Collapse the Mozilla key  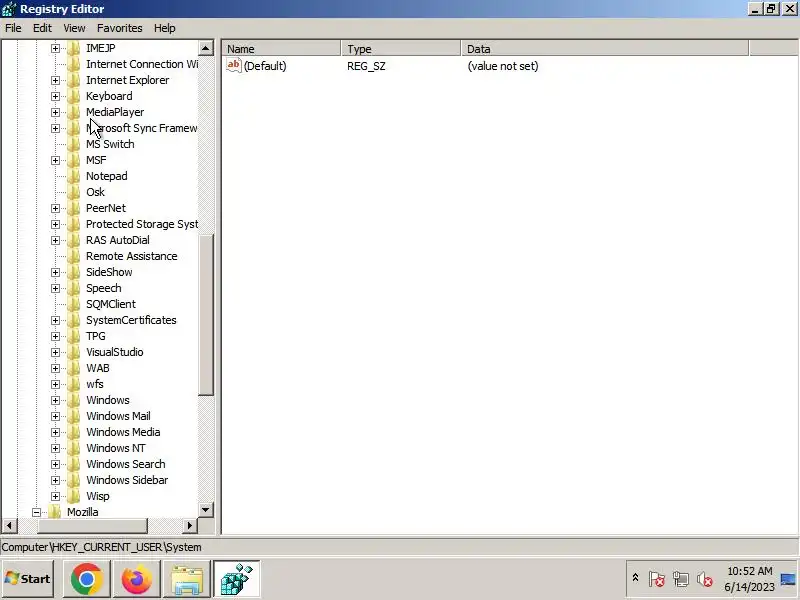(36, 512)
